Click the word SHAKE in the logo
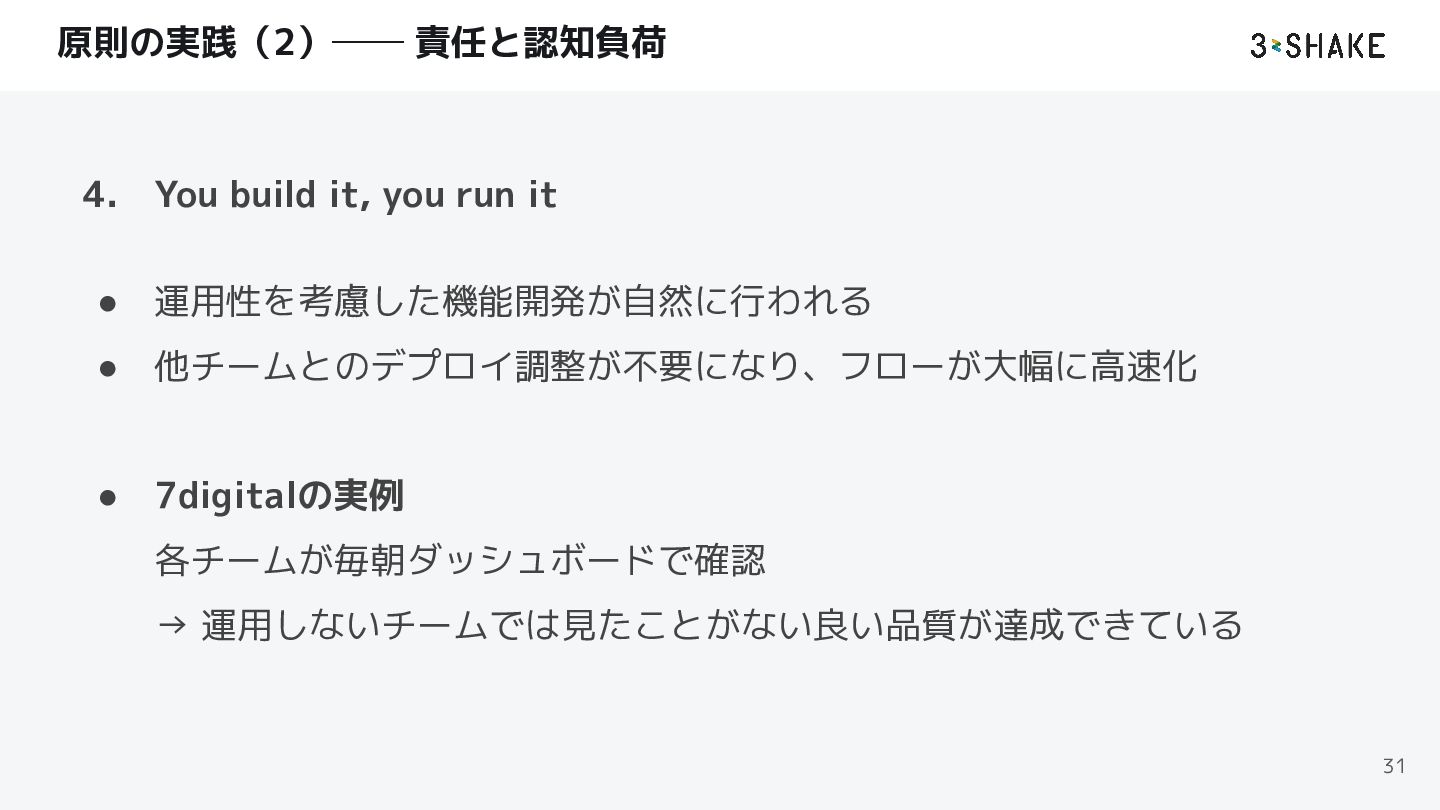The width and height of the screenshot is (1440, 810). pos(1336,45)
